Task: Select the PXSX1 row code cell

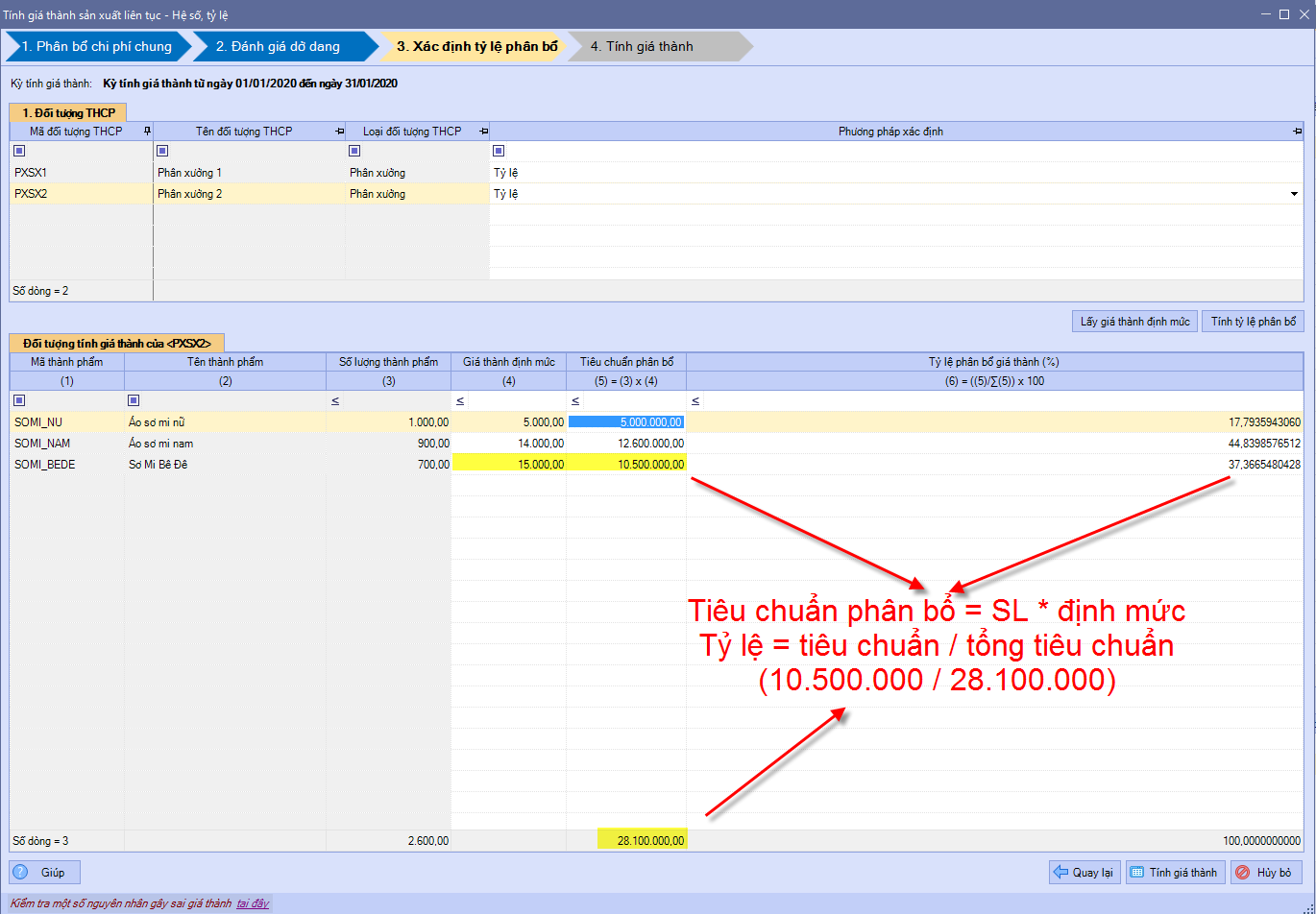Action: [x=81, y=173]
